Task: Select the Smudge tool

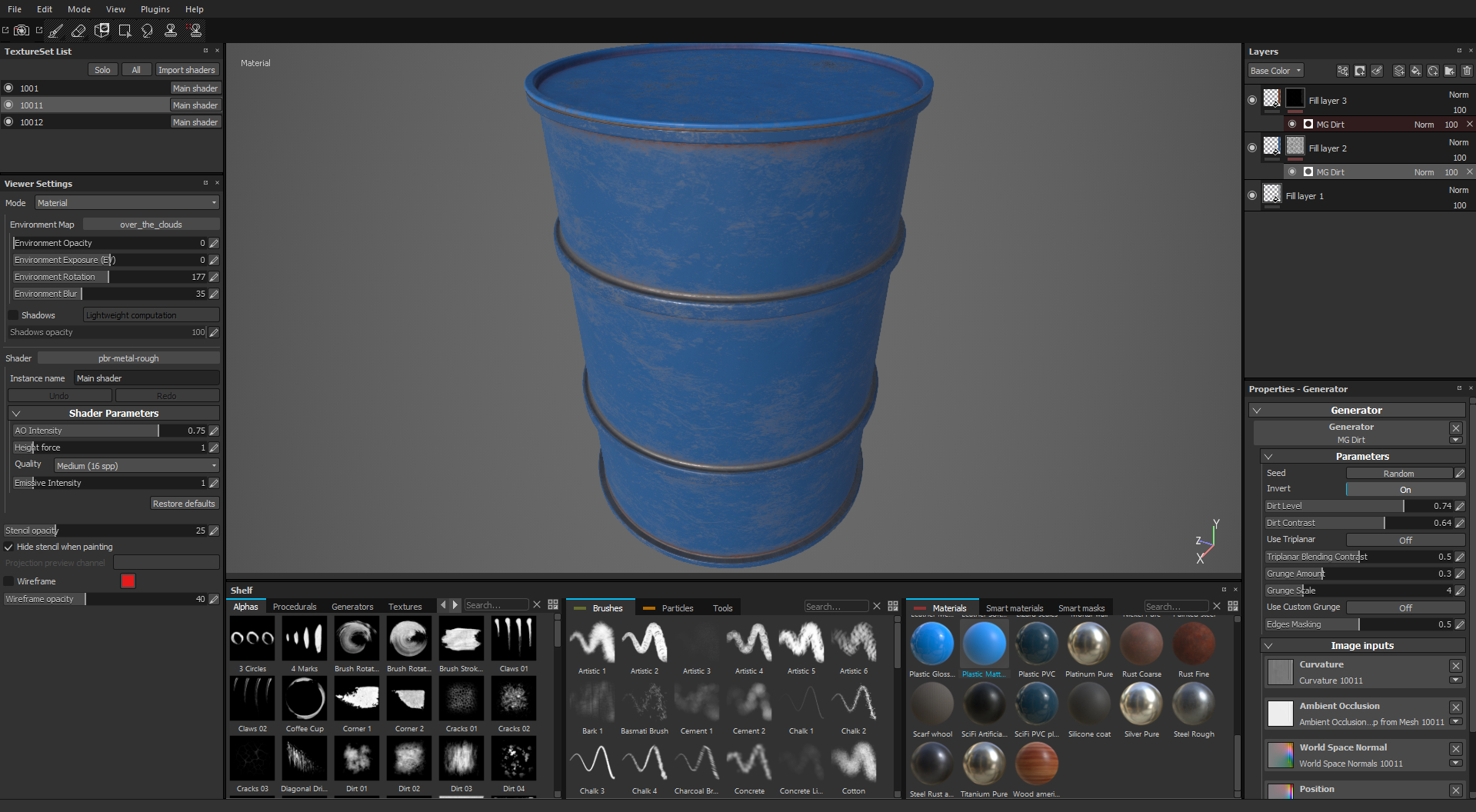Action: 147,31
